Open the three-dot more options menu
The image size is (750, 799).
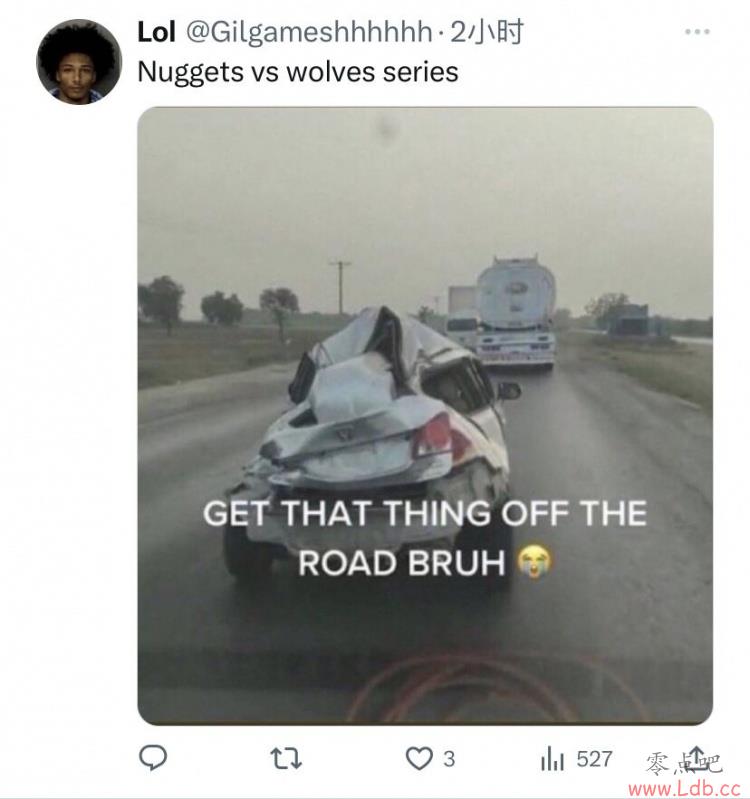(x=697, y=32)
